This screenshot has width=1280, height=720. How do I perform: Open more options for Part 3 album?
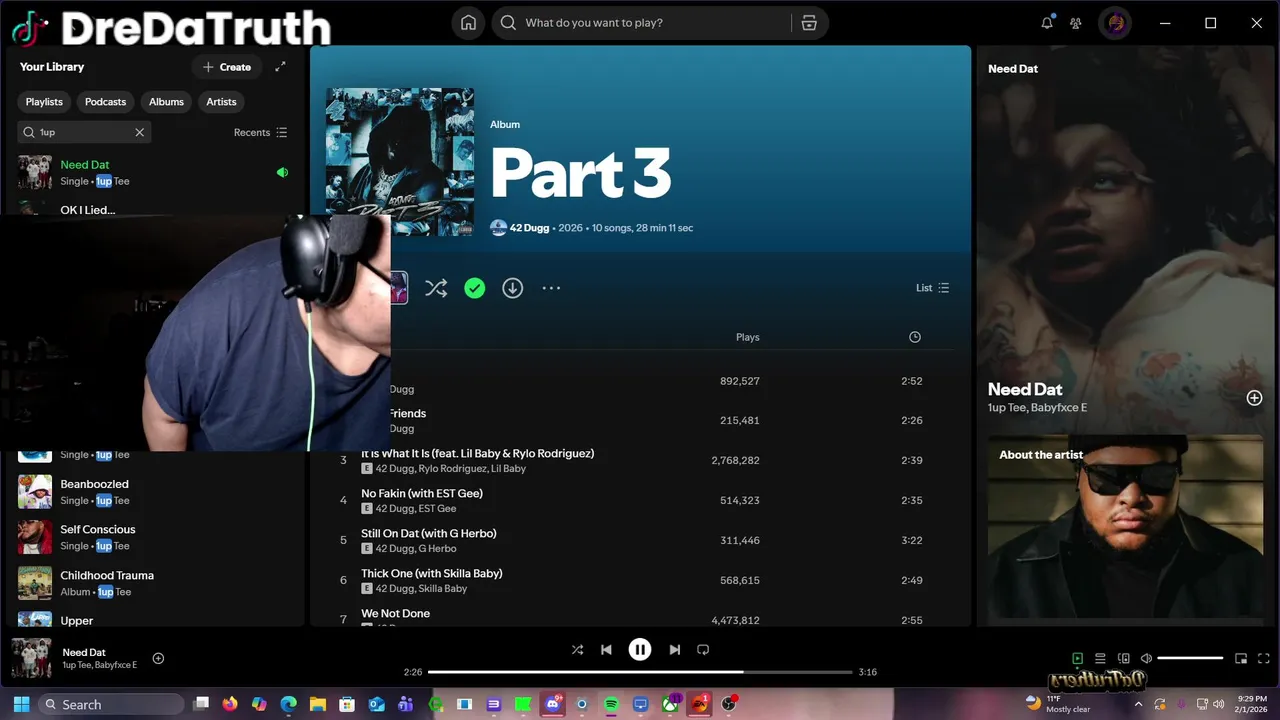tap(551, 288)
